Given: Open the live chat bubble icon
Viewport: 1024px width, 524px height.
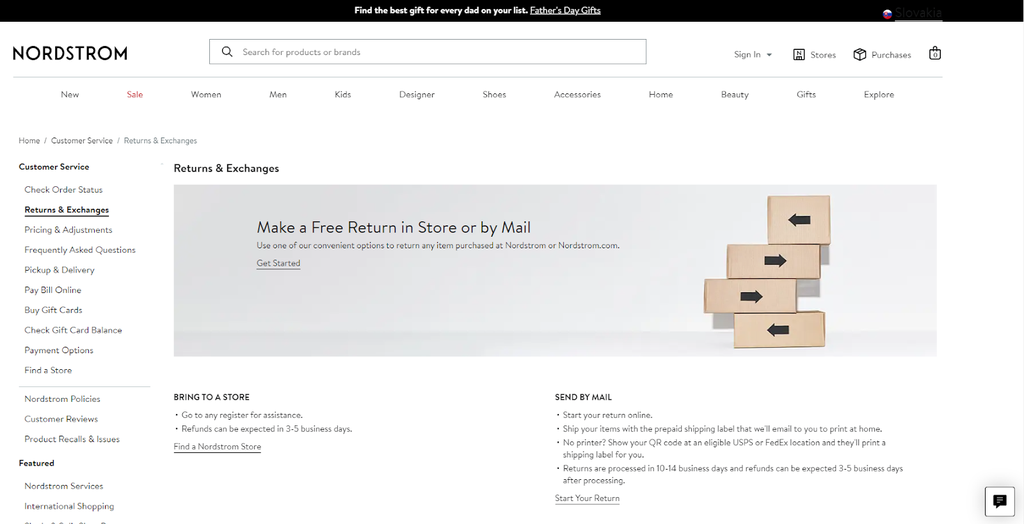Looking at the screenshot, I should 999,501.
